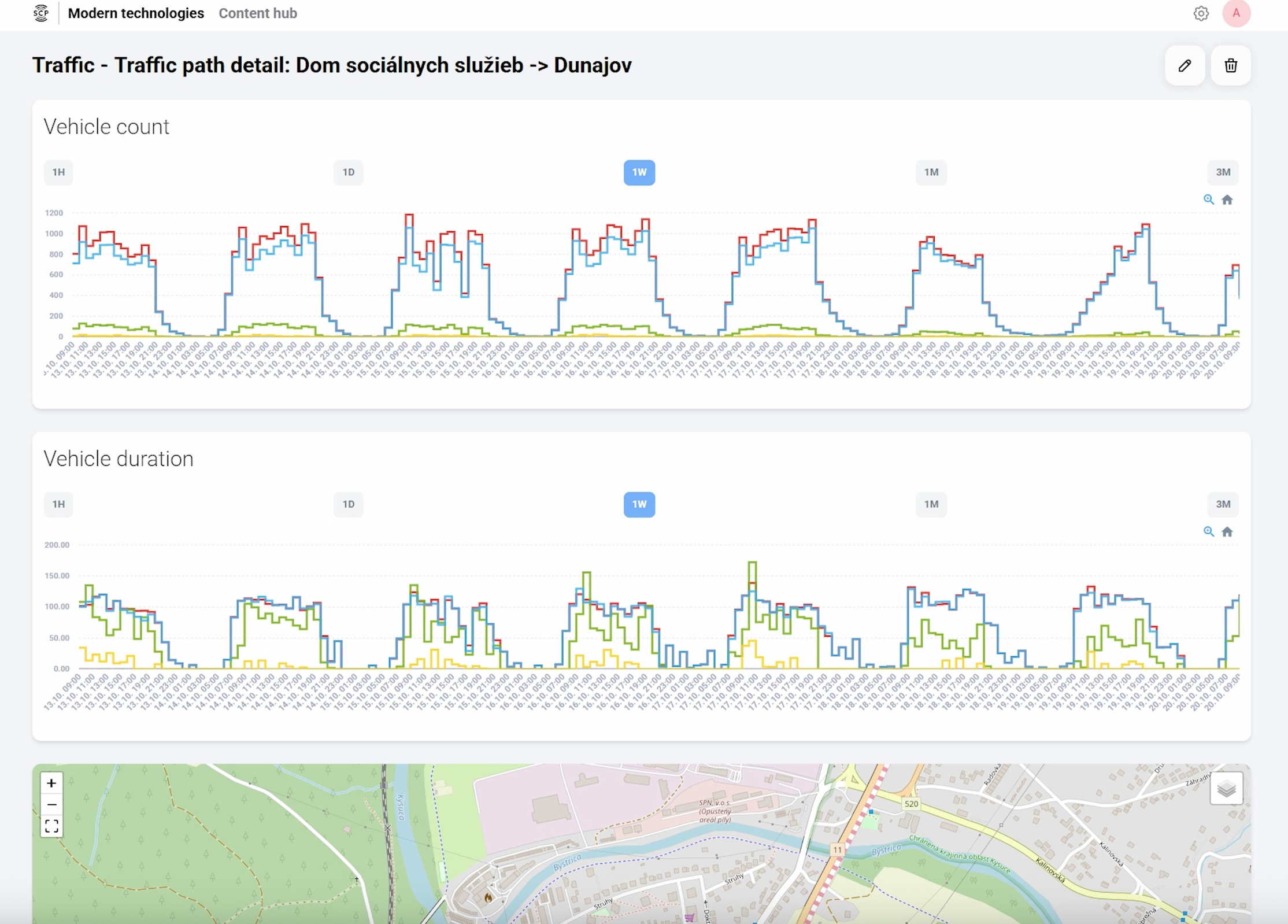Activate zoom-in magnifier on Vehicle count chart
The width and height of the screenshot is (1288, 924).
coord(1209,199)
